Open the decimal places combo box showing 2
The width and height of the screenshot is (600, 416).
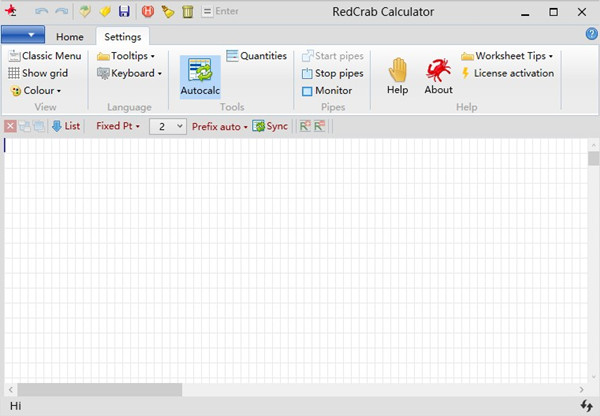(x=168, y=126)
